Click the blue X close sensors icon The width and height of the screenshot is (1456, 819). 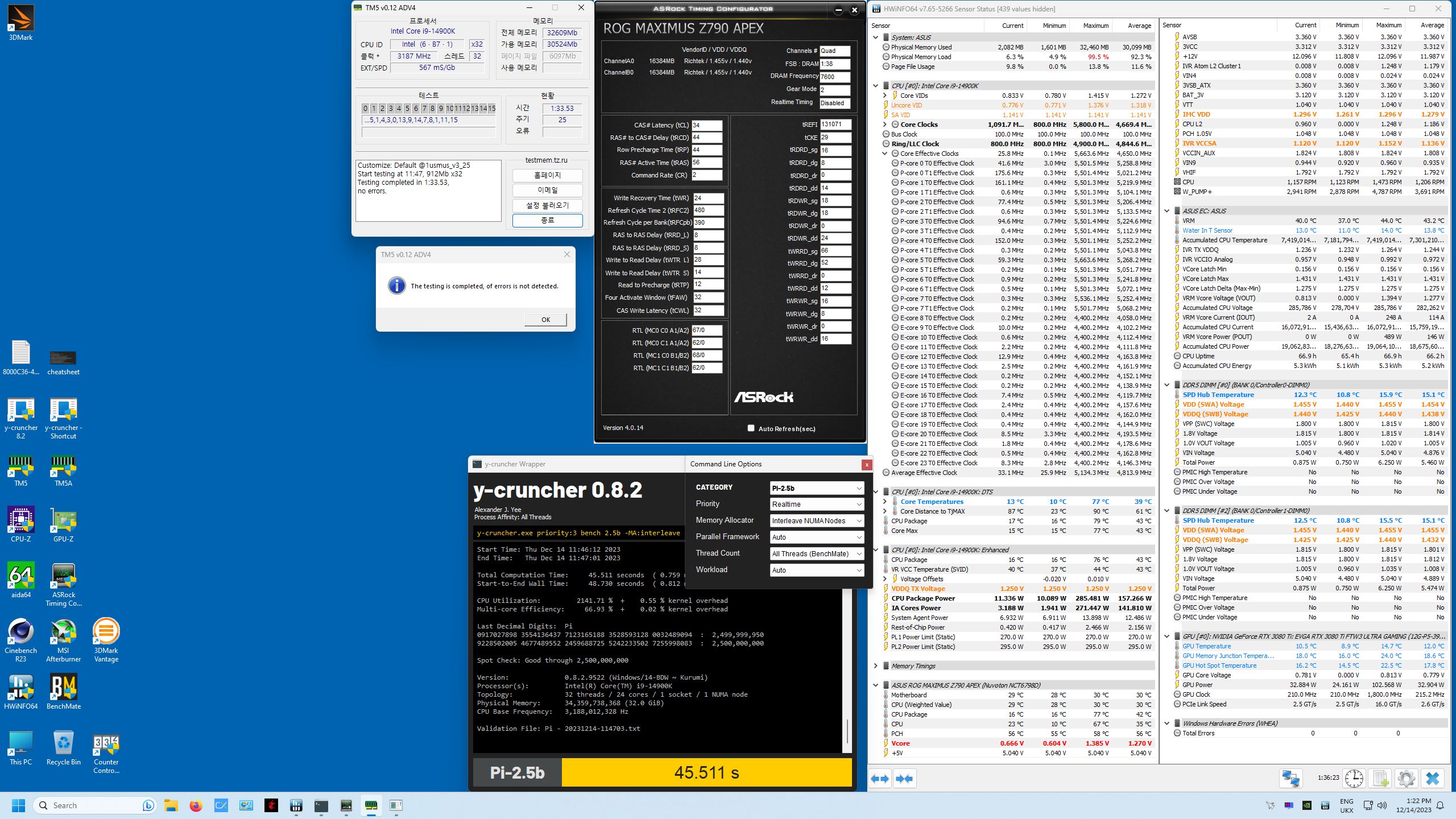pyautogui.click(x=1433, y=778)
